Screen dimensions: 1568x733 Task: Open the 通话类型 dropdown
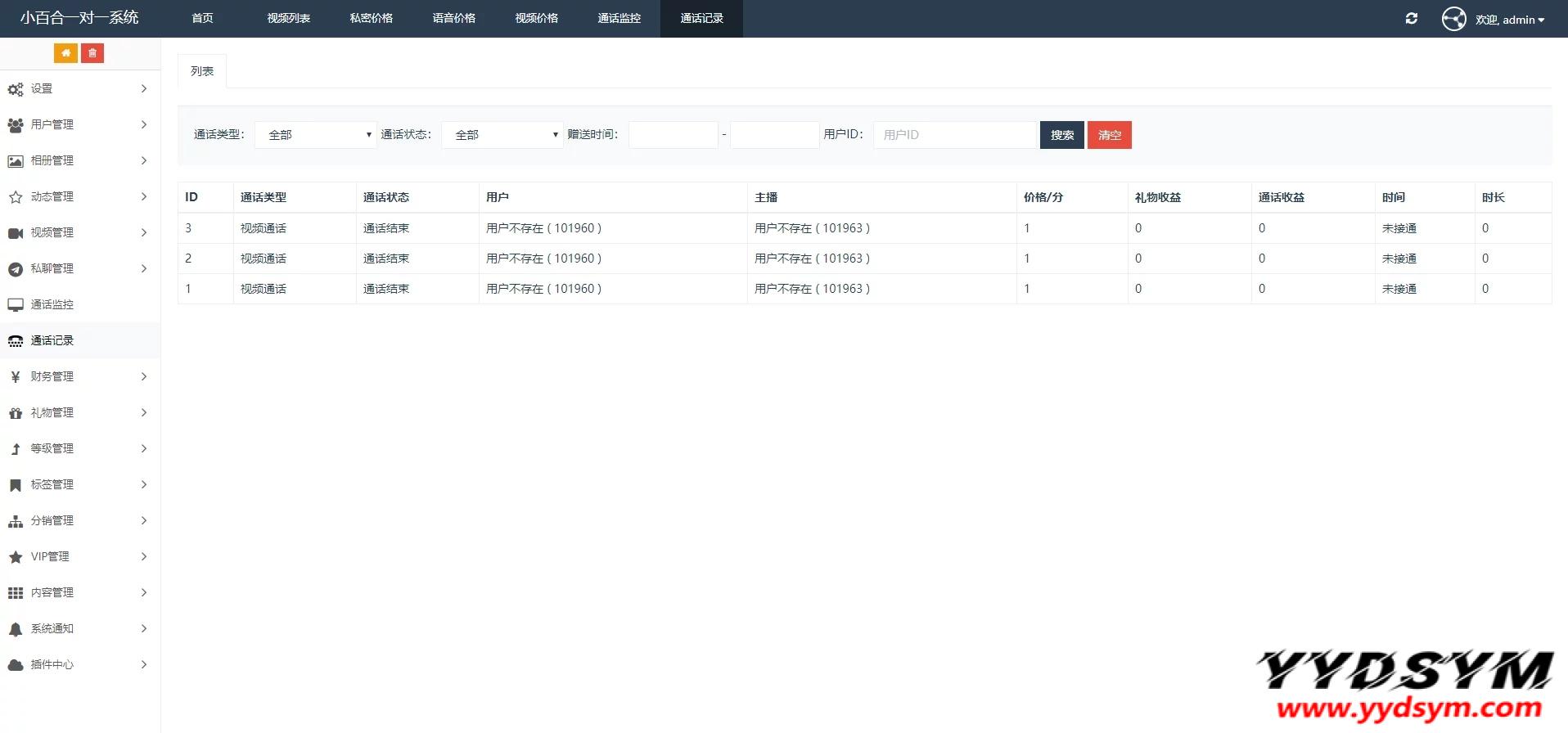(316, 135)
